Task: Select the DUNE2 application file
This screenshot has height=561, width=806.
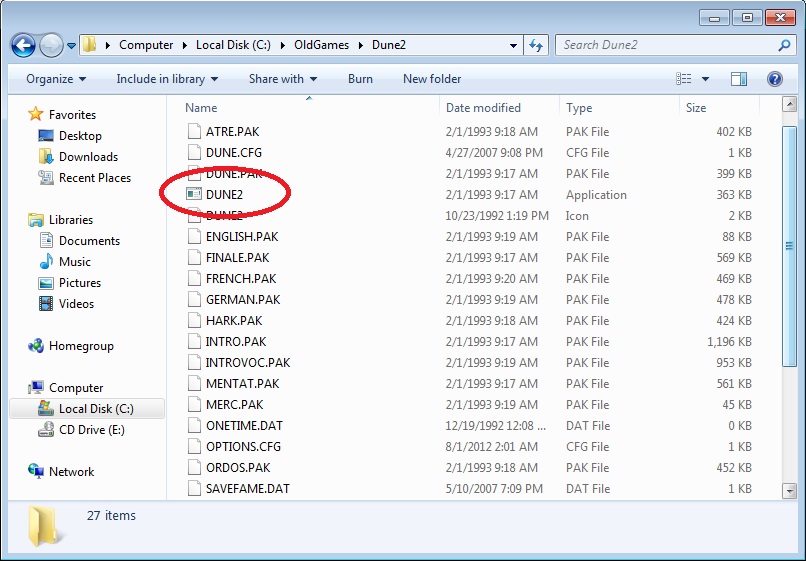Action: point(224,195)
